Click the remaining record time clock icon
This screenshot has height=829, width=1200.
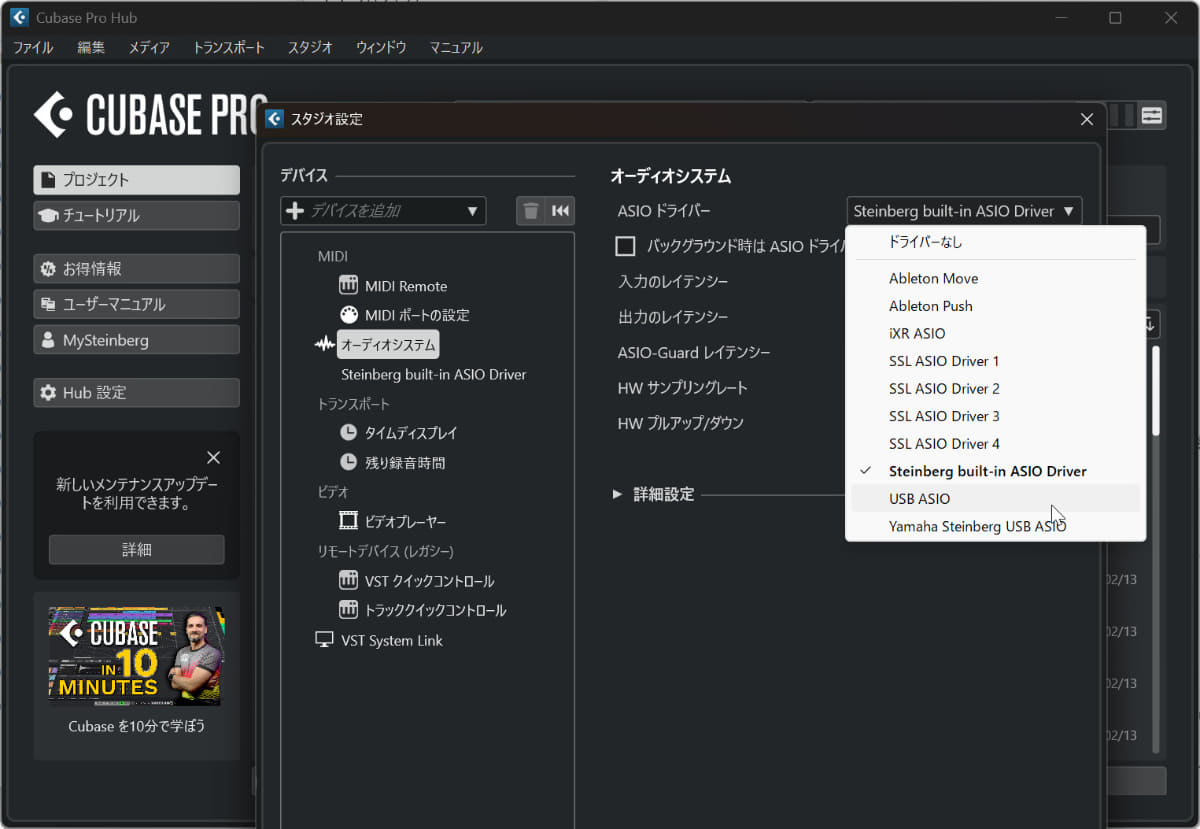348,462
